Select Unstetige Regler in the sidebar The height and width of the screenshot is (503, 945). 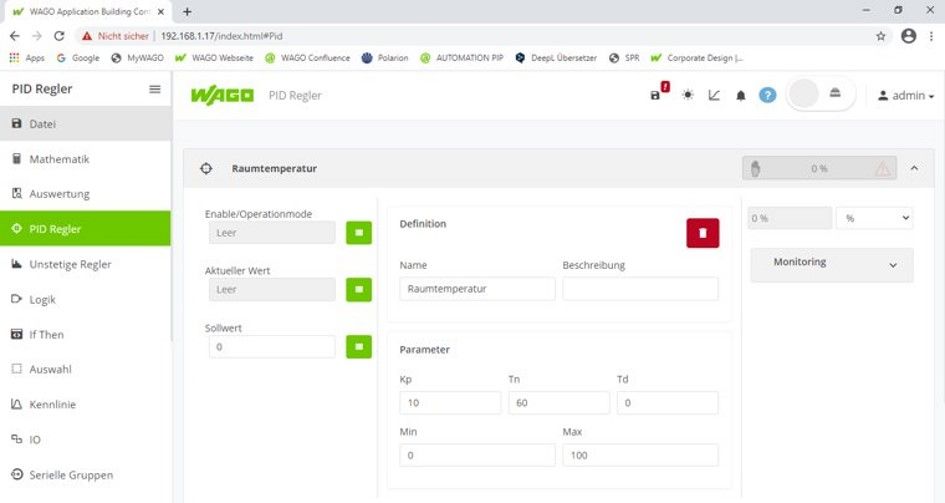click(70, 264)
